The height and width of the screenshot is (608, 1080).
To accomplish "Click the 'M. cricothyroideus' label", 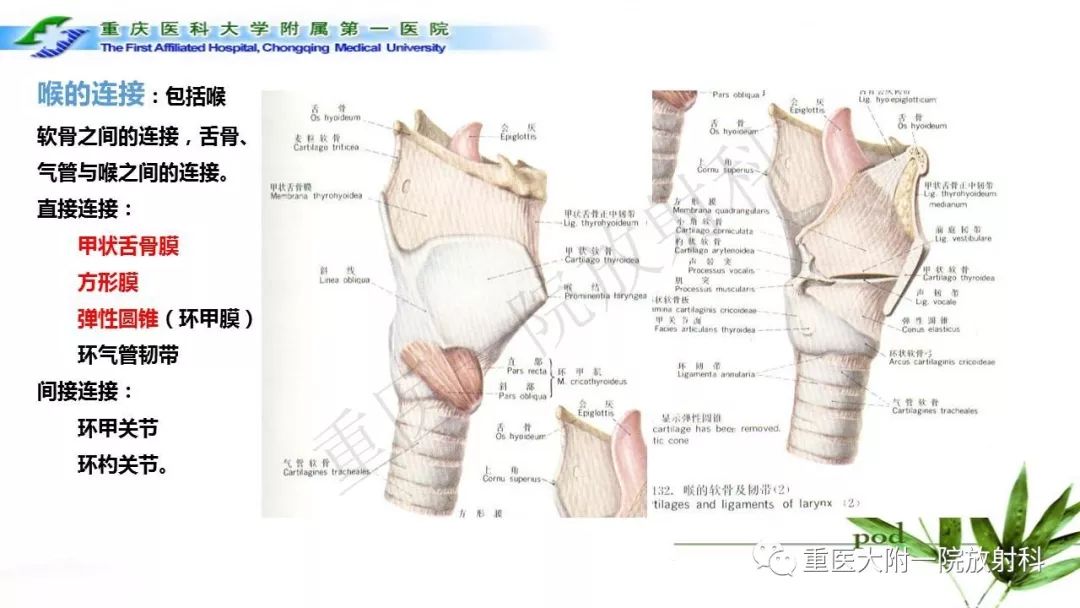I will (x=592, y=381).
